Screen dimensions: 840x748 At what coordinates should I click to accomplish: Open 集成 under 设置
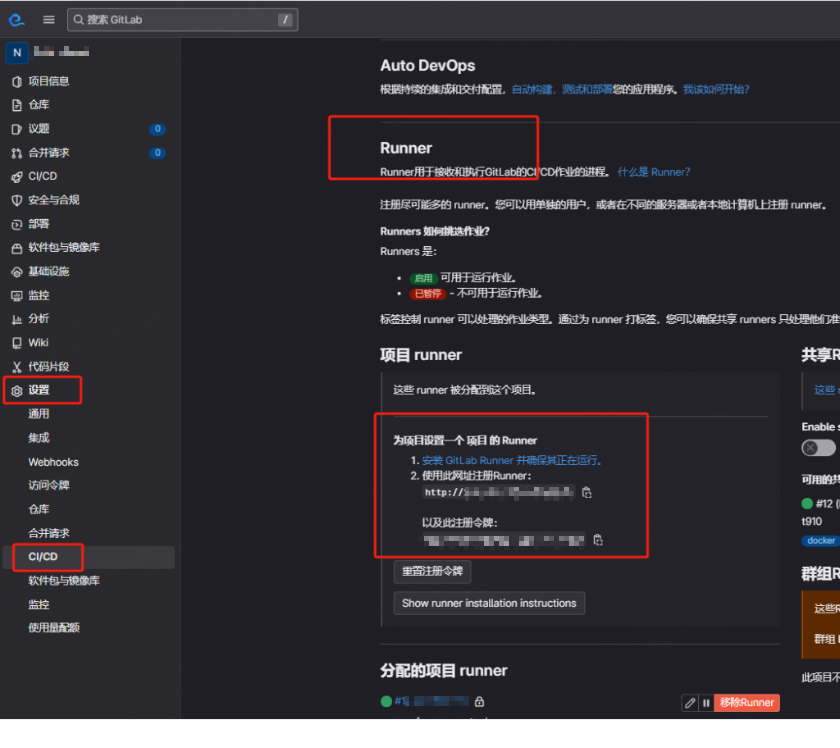[39, 438]
